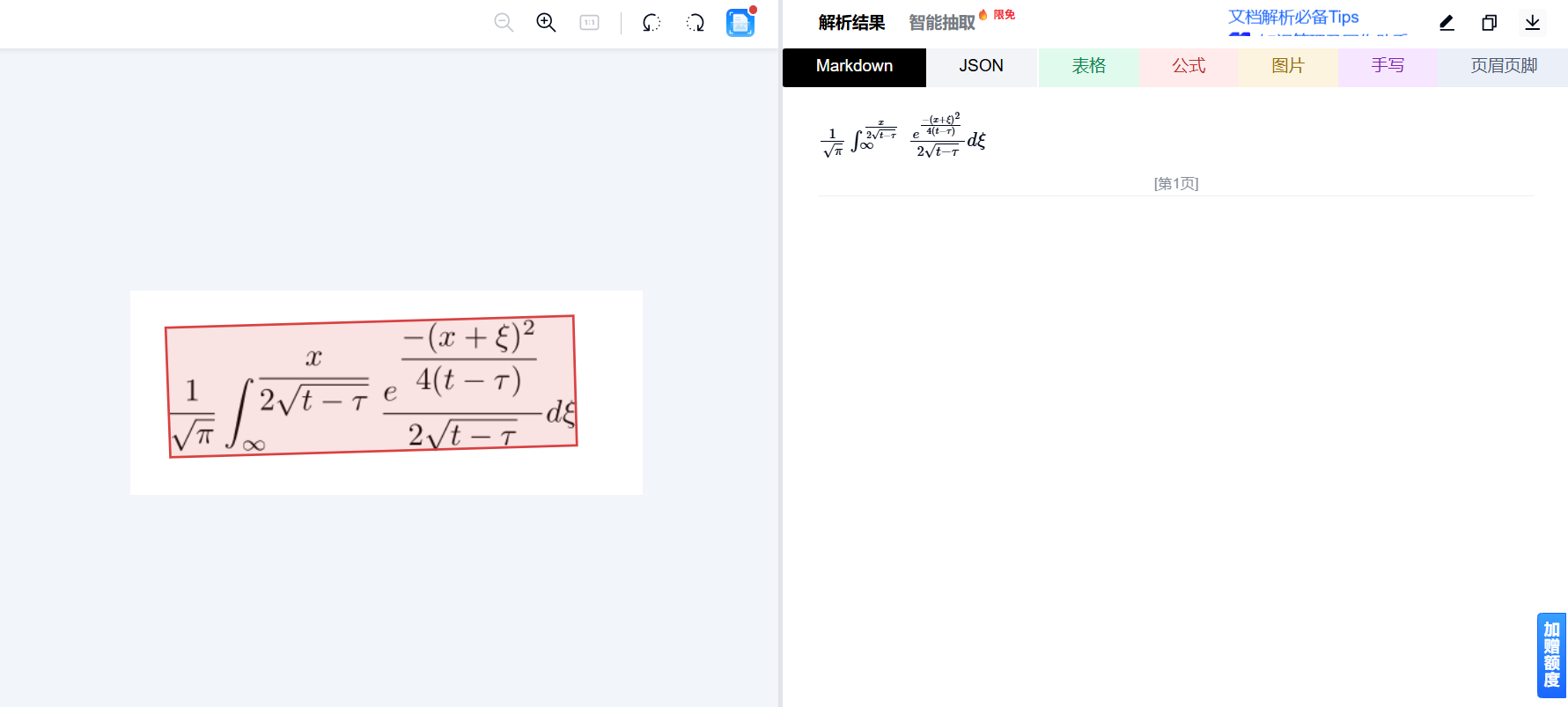Switch to the 解析结果 tab
The height and width of the screenshot is (707, 1568).
click(851, 23)
